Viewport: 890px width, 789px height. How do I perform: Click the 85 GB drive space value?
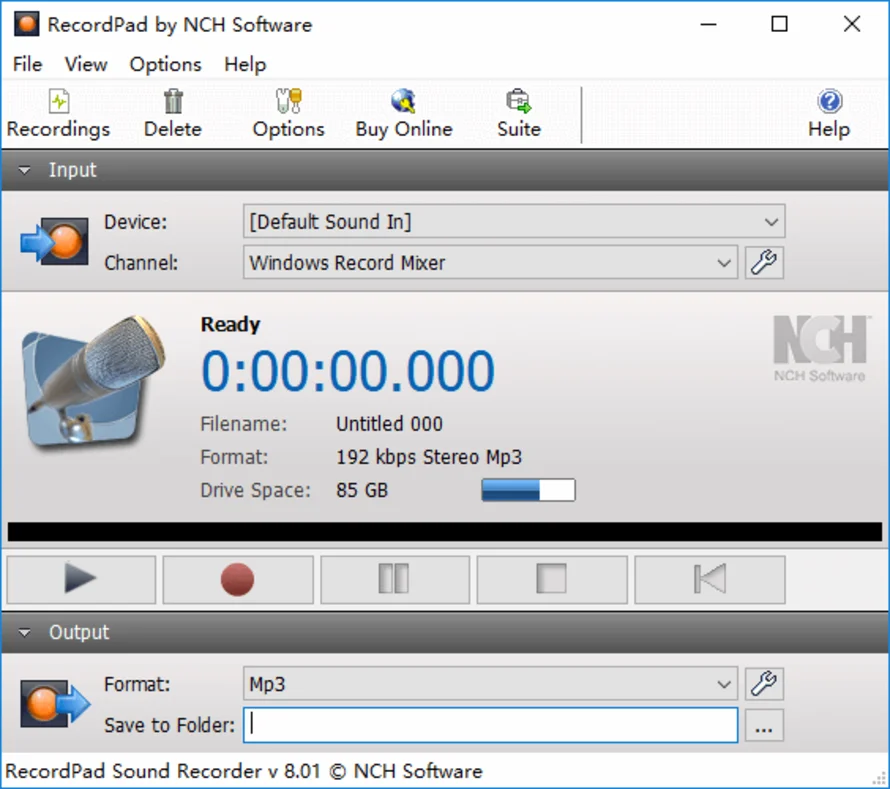362,490
